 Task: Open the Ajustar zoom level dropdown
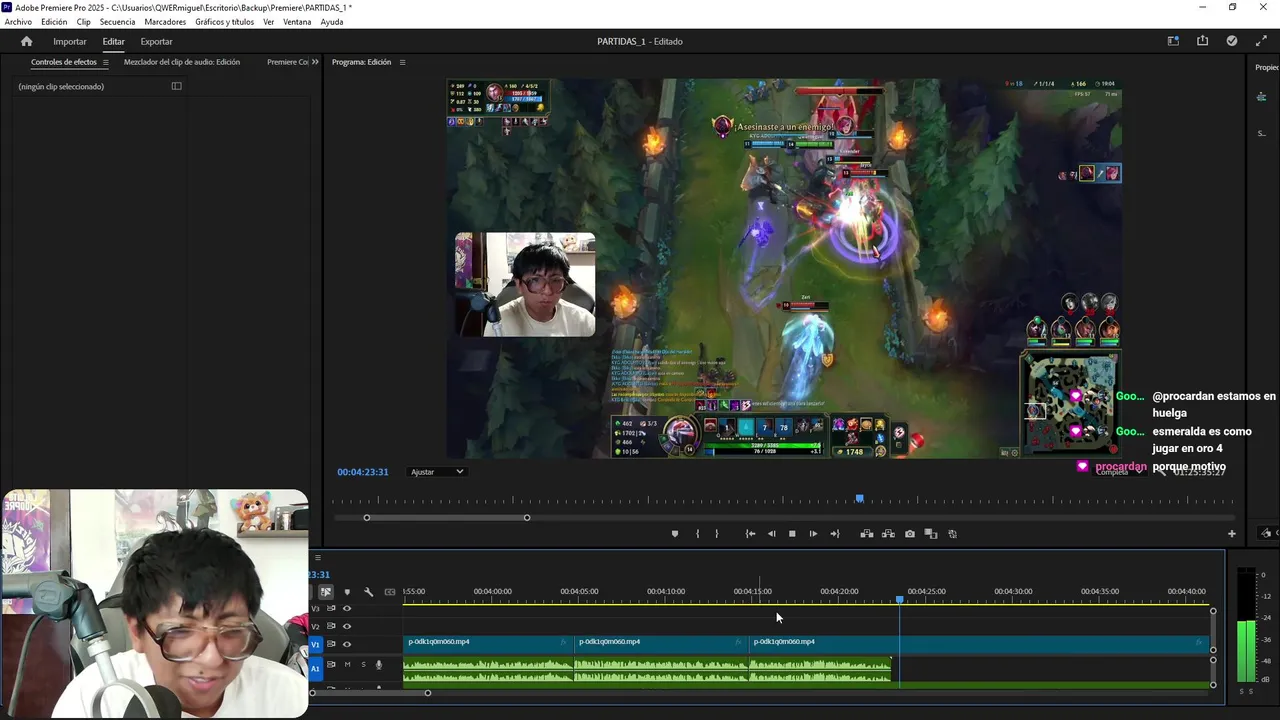tap(437, 472)
